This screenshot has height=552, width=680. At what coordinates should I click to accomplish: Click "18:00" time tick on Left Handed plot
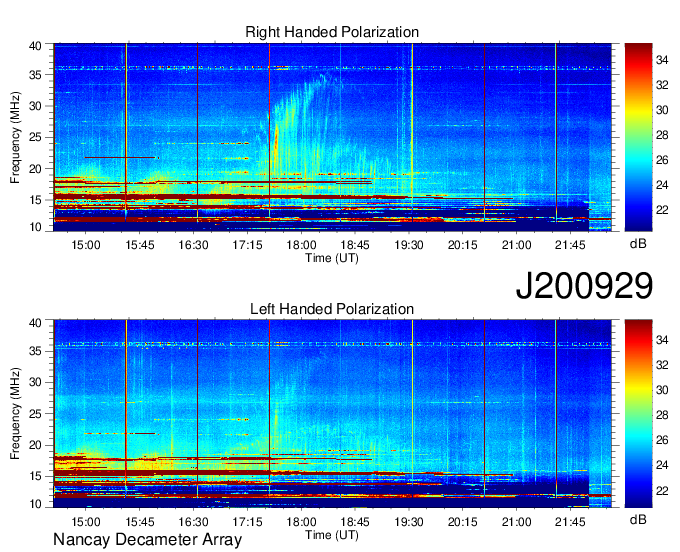pos(301,522)
